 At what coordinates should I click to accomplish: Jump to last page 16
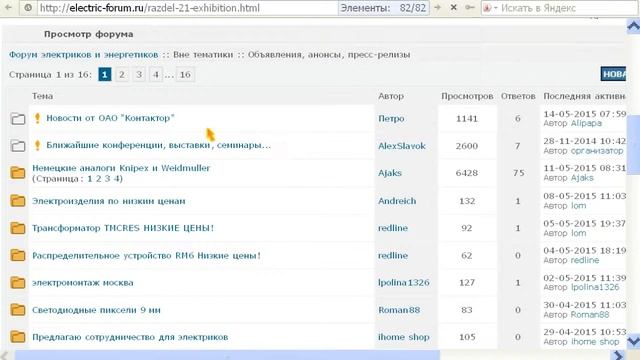(x=185, y=75)
